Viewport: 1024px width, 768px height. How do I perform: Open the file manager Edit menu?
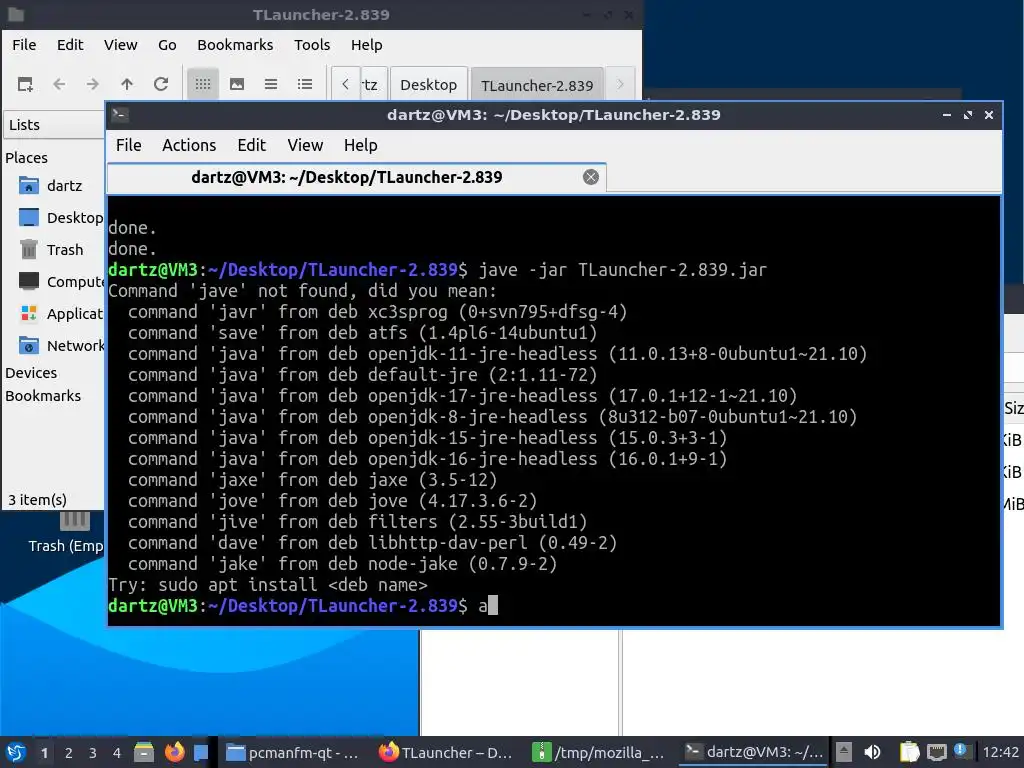coord(70,45)
